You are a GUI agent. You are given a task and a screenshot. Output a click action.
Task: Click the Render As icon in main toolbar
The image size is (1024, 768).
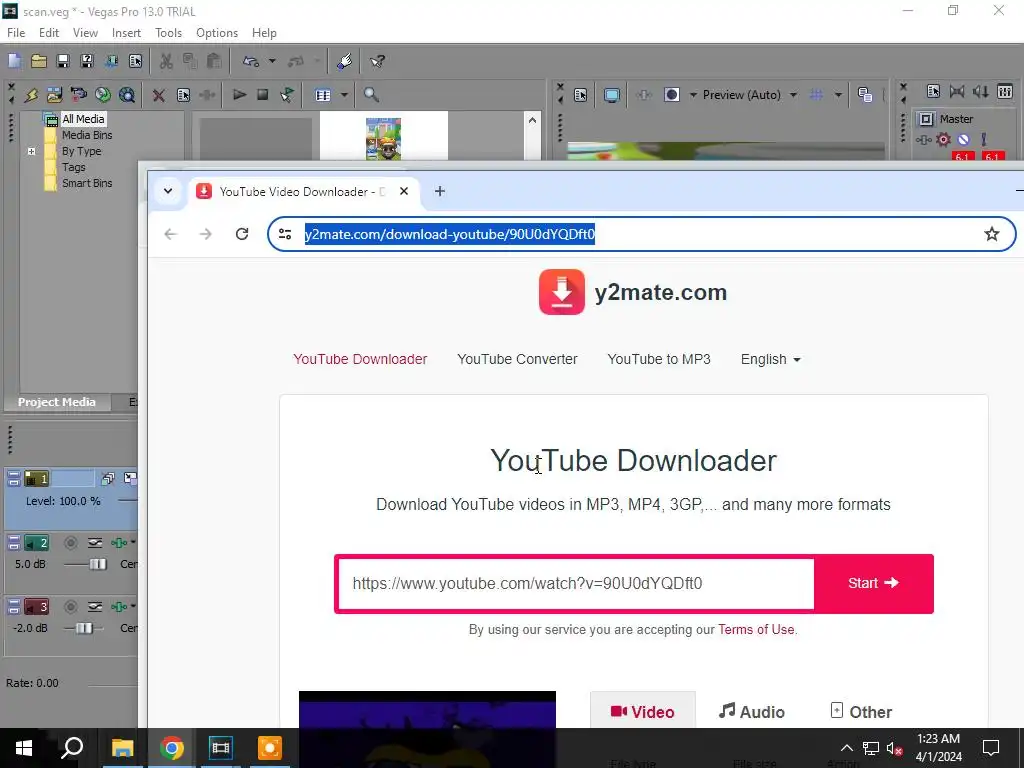click(x=111, y=61)
